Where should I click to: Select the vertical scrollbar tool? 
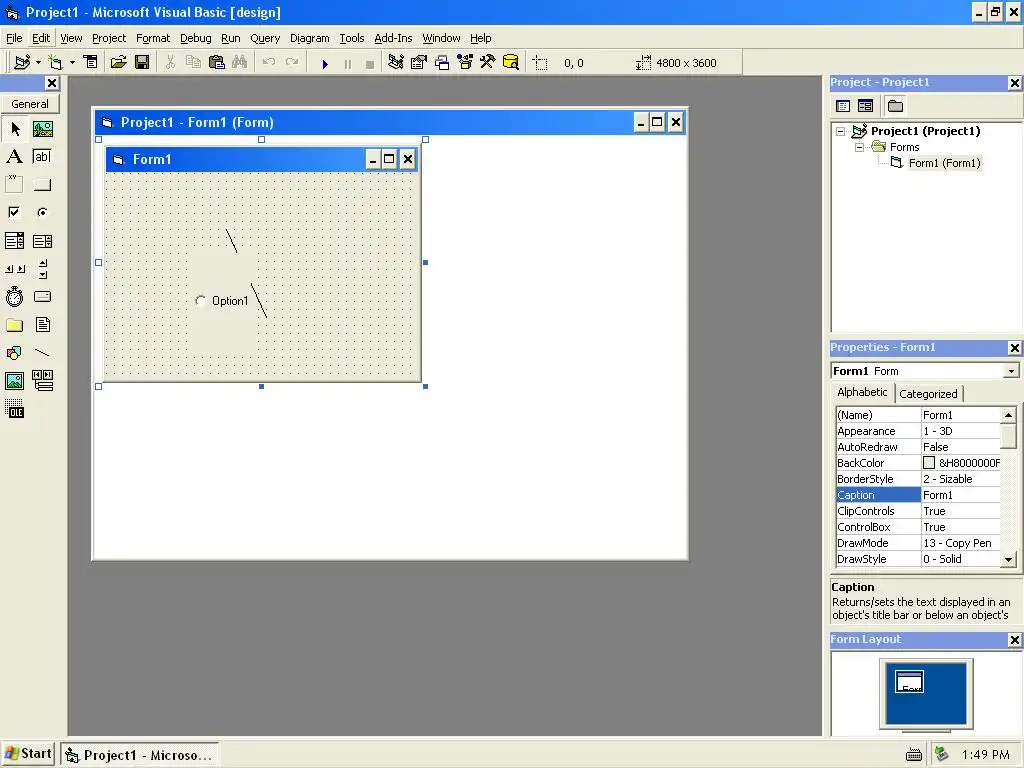pos(42,268)
